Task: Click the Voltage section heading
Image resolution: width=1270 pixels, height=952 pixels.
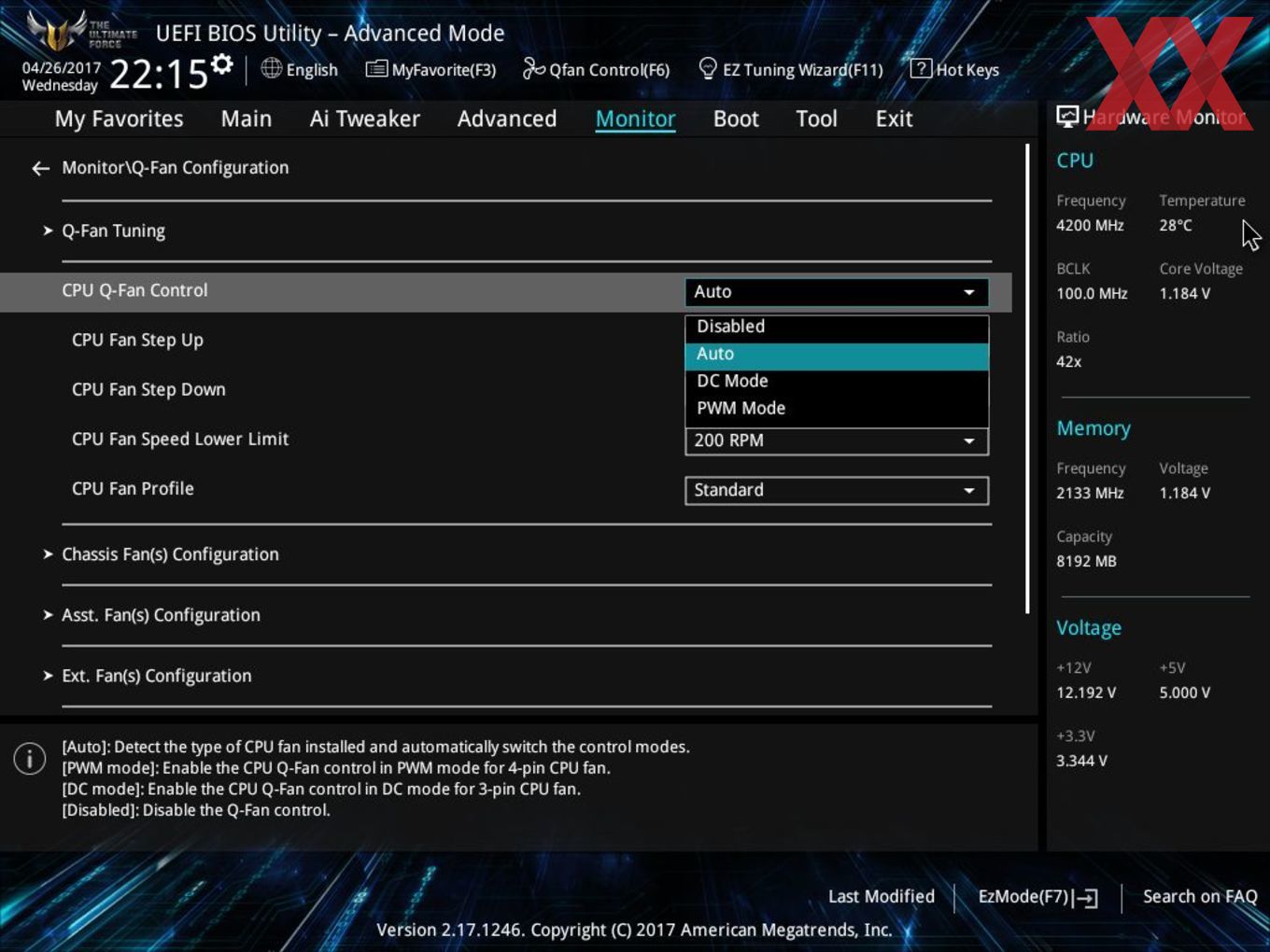Action: pos(1089,628)
